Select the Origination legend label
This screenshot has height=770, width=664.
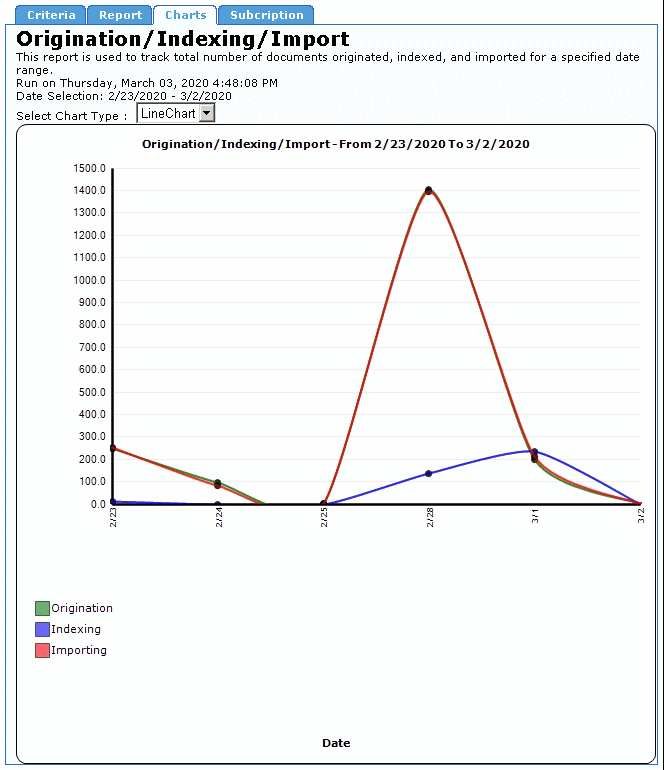[82, 608]
